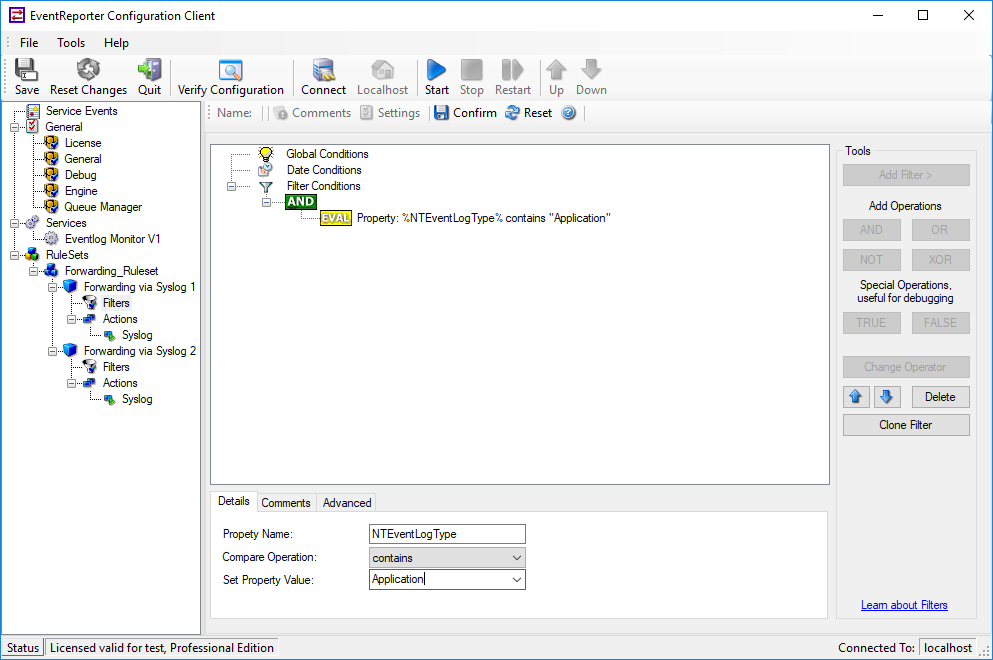This screenshot has width=993, height=660.
Task: Click the Up arrow toolbar icon
Action: coord(556,70)
